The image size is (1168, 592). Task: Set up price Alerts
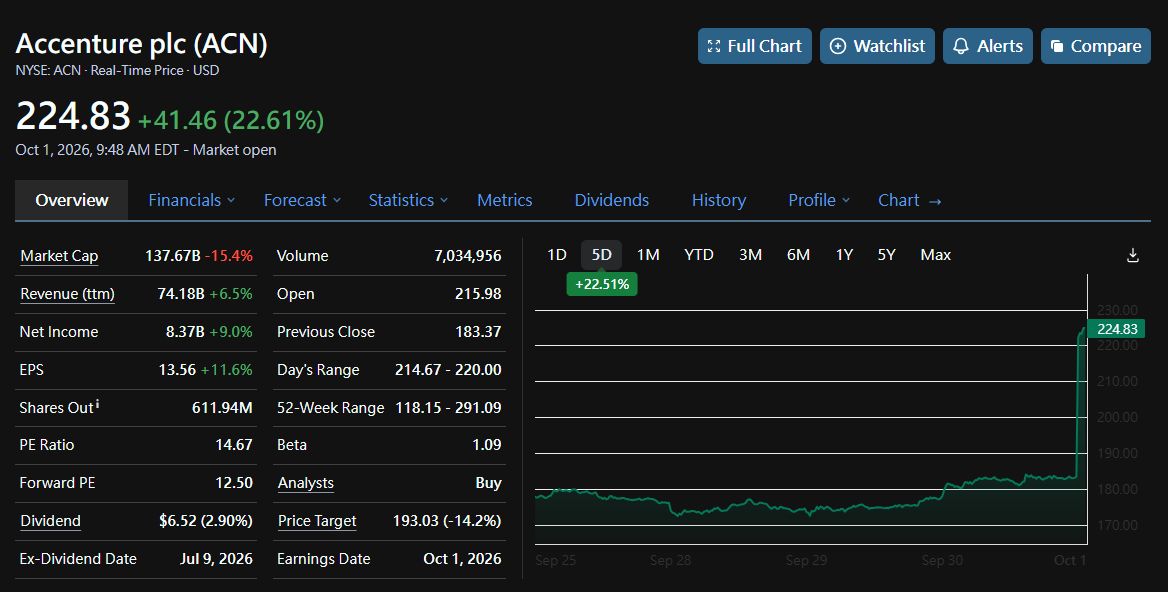coord(988,46)
